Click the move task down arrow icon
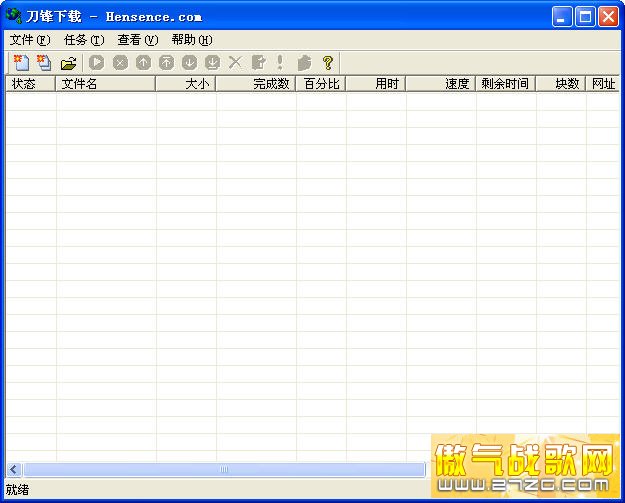 click(x=189, y=63)
